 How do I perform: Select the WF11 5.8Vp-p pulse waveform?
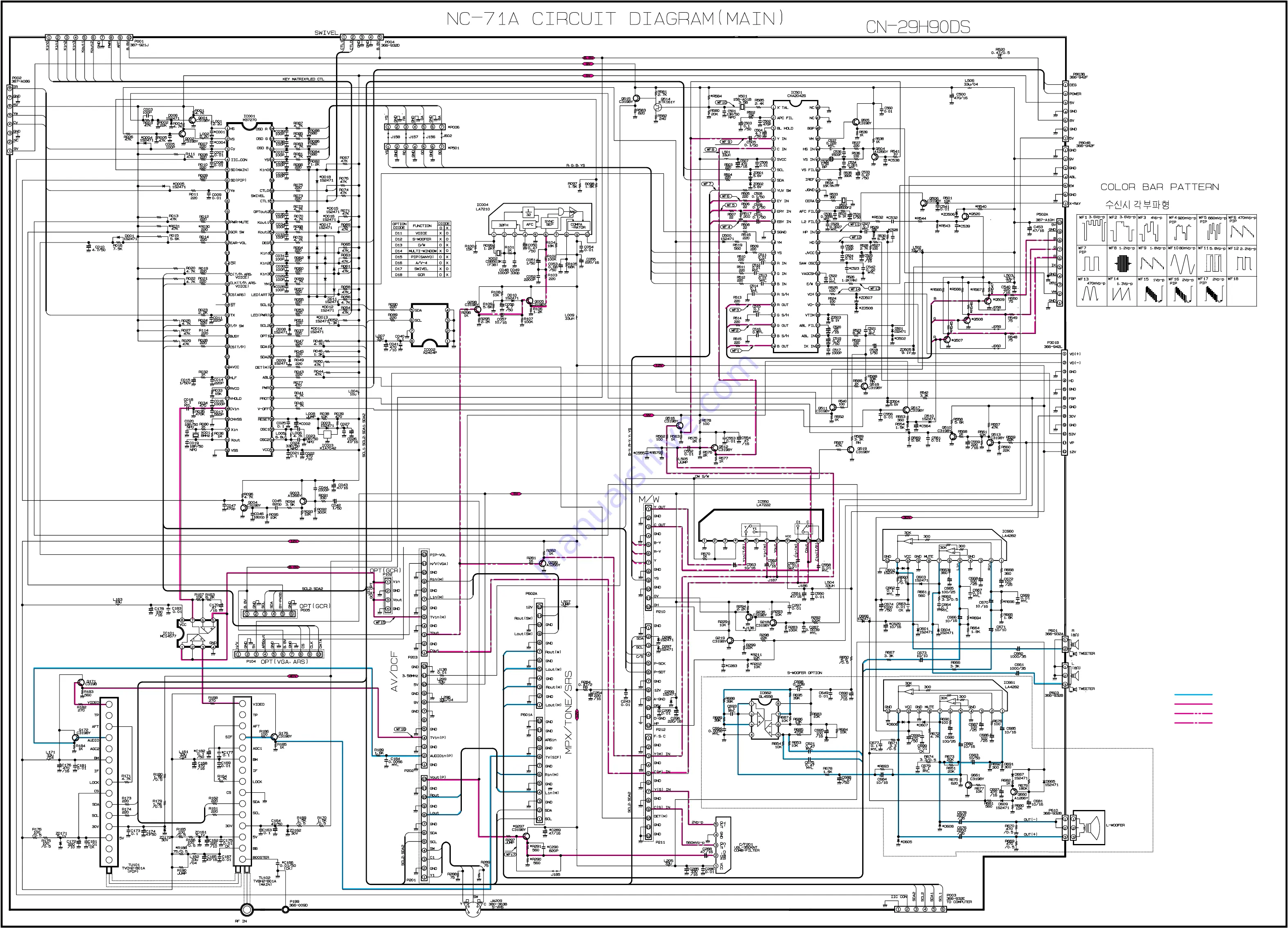[x=1212, y=261]
